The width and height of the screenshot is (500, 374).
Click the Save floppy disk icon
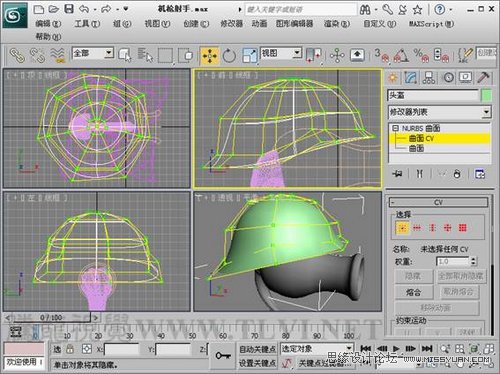(69, 9)
